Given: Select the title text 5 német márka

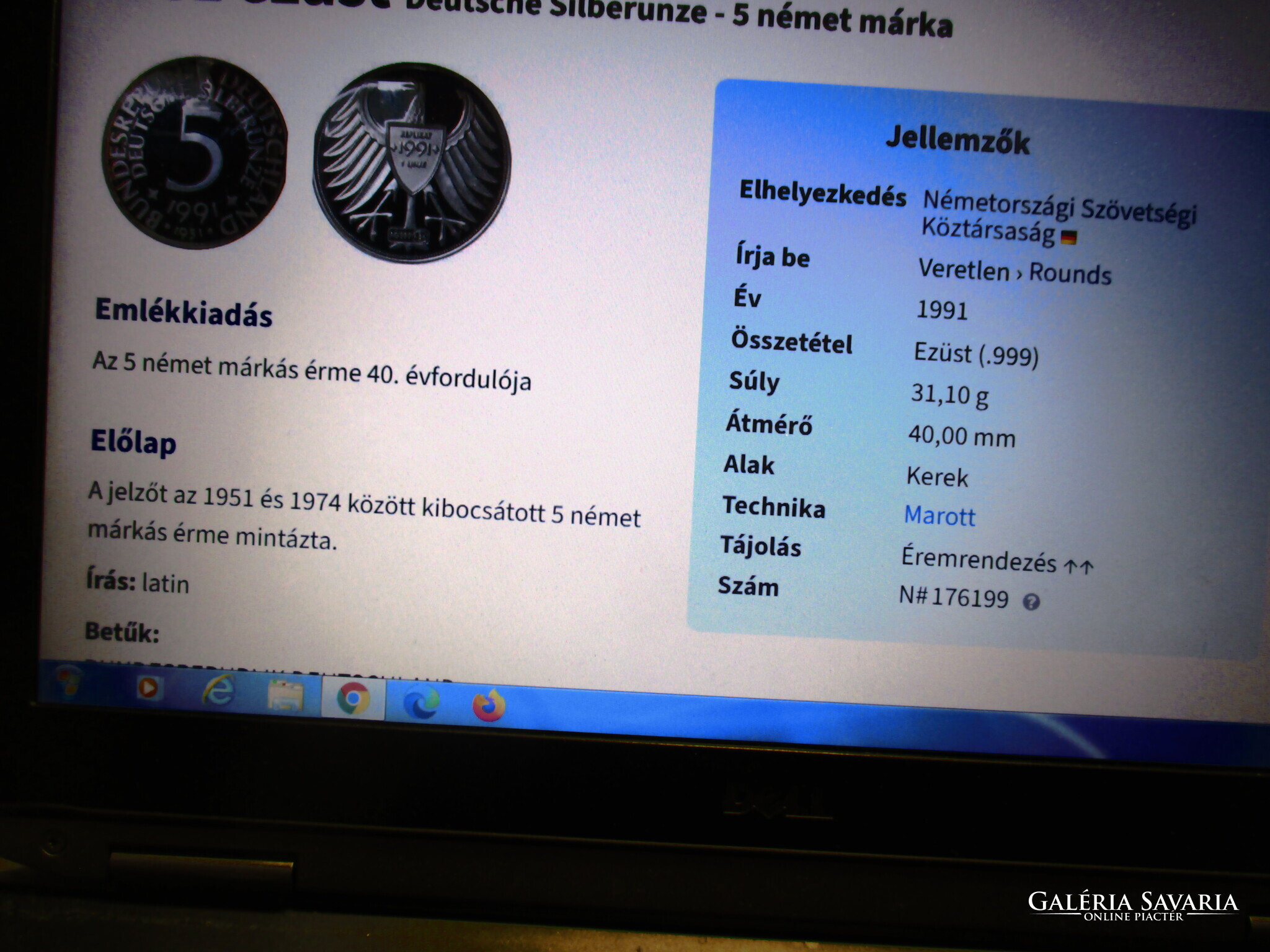Looking at the screenshot, I should click(x=842, y=20).
